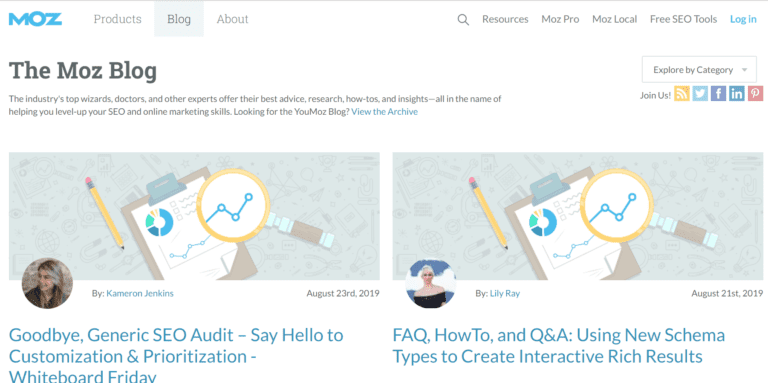The image size is (768, 383).
Task: Open Kameron Jenkins' avatar photo
Action: [x=48, y=283]
